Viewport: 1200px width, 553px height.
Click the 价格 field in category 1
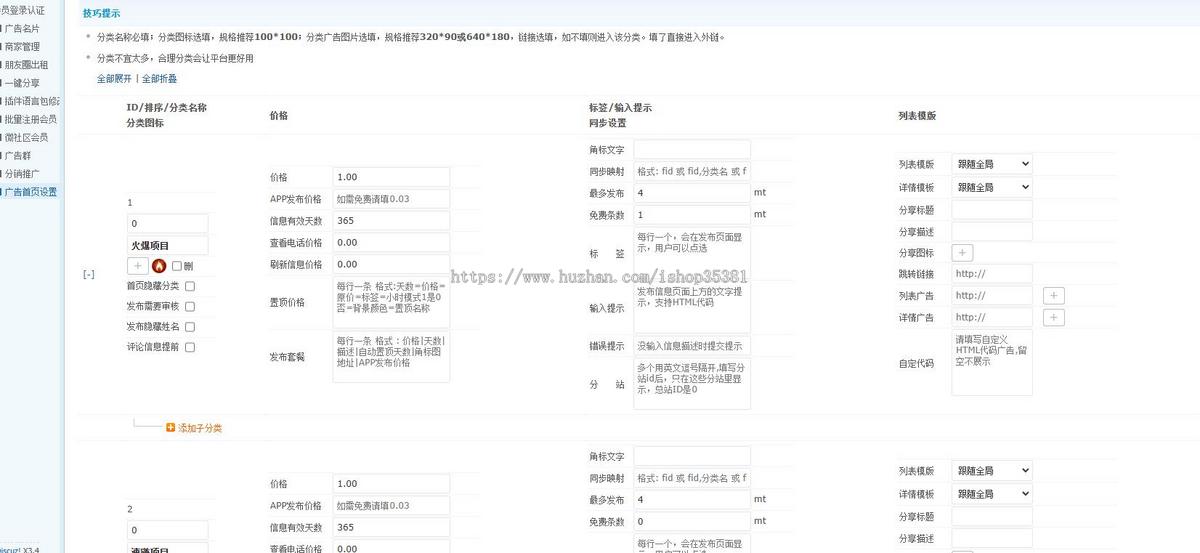391,177
